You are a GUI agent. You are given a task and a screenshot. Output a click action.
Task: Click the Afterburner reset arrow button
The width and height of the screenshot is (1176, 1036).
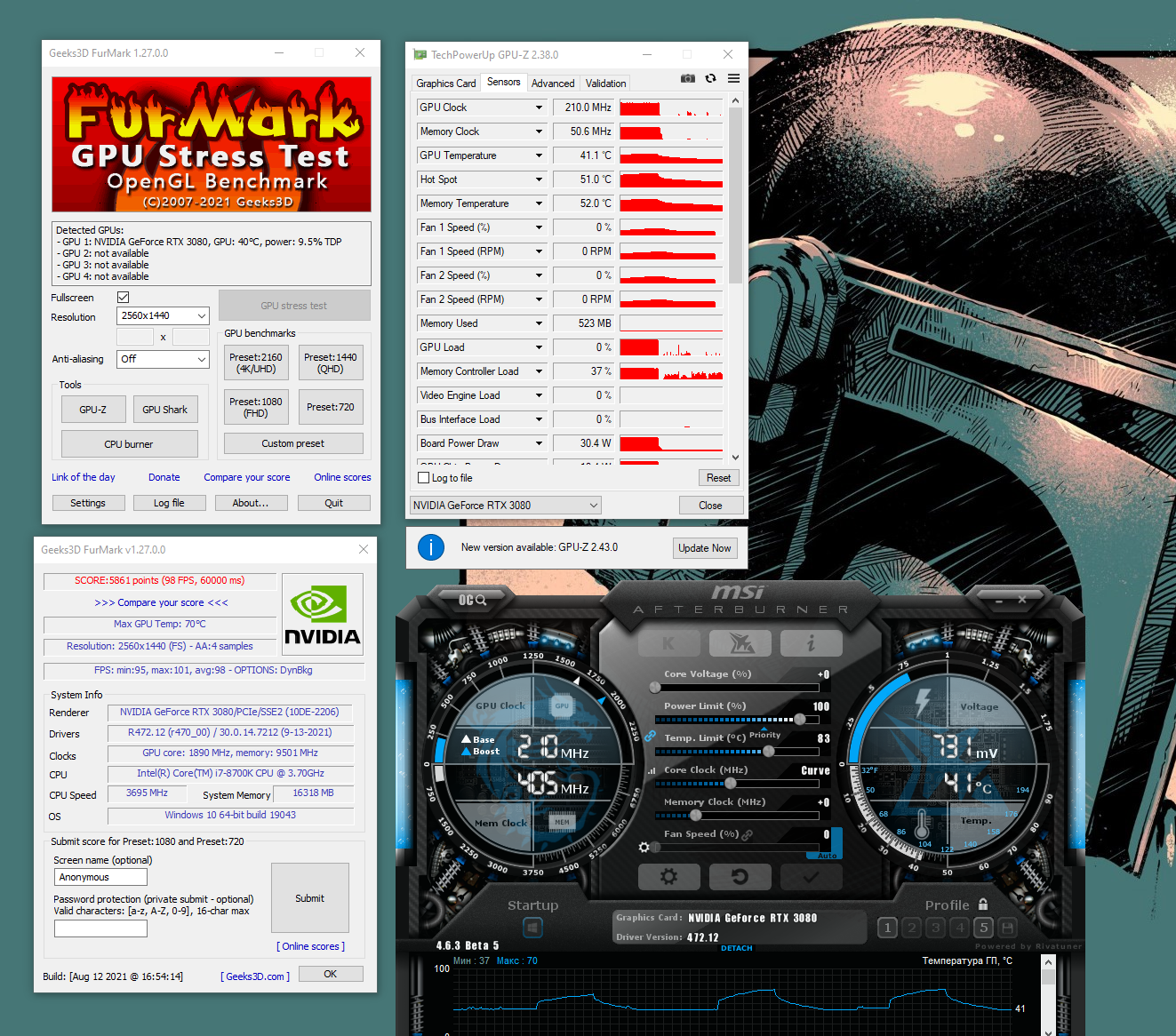pos(740,877)
